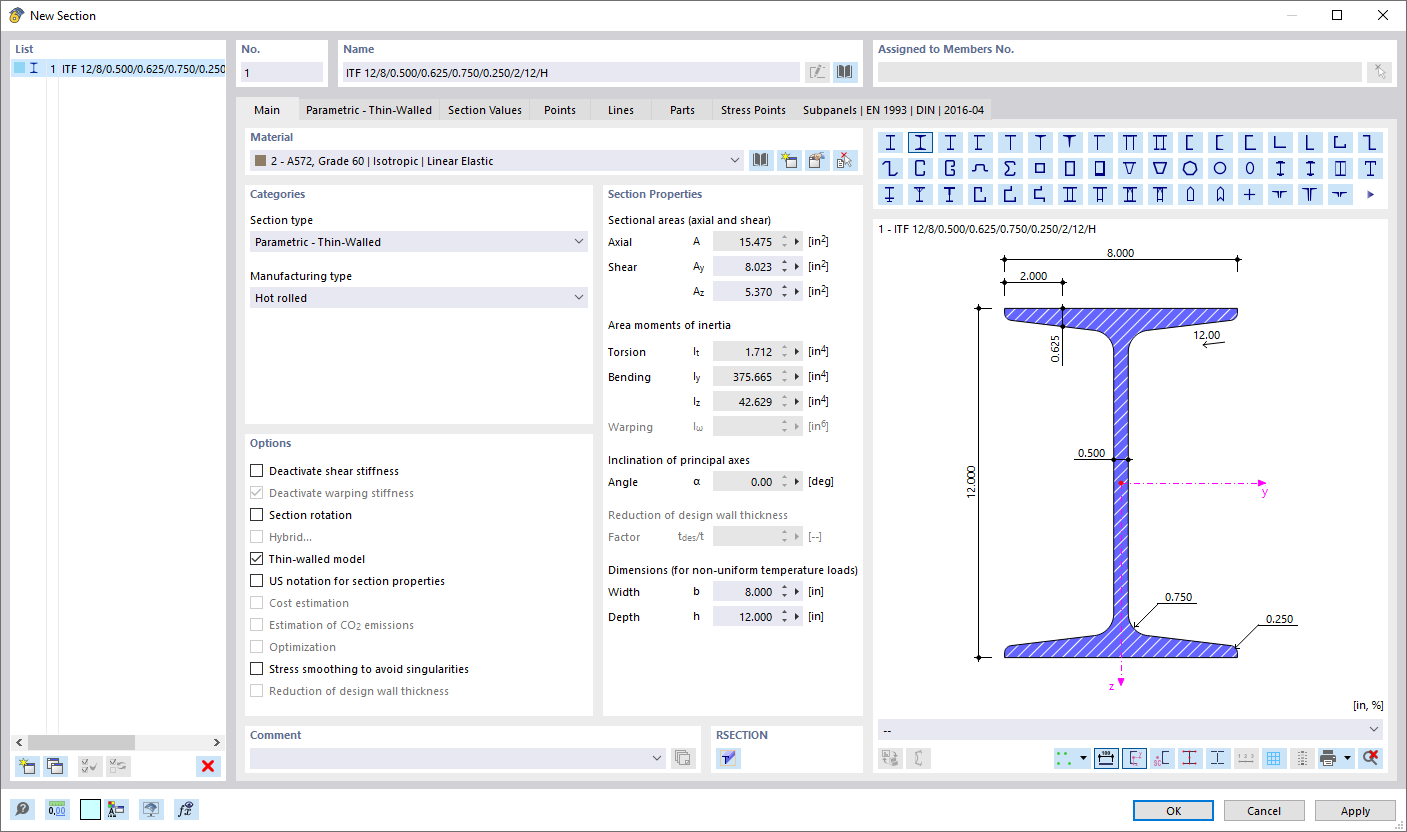Open the section library book icon beside Name
This screenshot has width=1407, height=832.
[x=845, y=71]
